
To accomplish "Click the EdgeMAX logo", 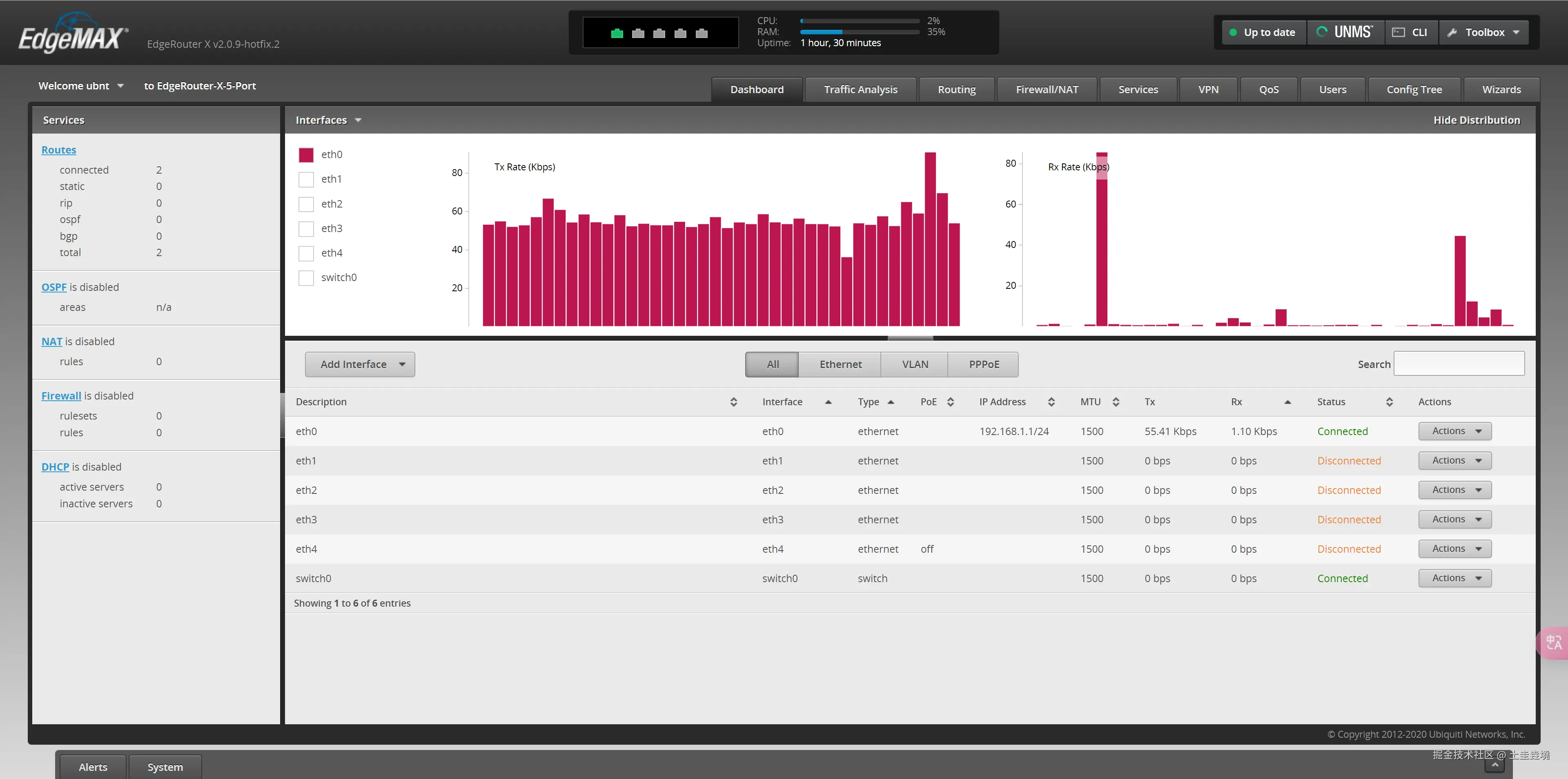I will tap(73, 36).
